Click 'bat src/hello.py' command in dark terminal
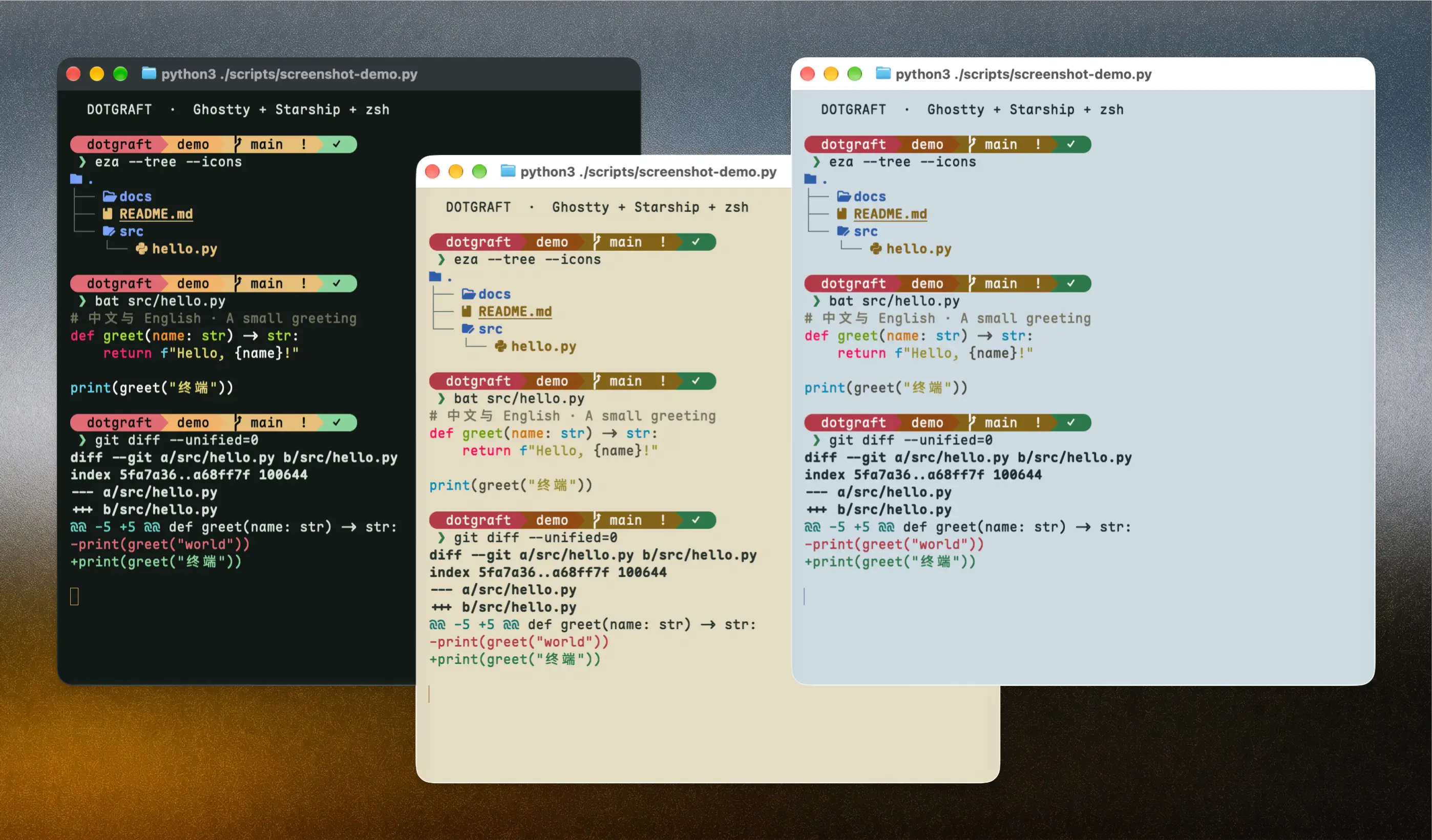 click(x=160, y=301)
